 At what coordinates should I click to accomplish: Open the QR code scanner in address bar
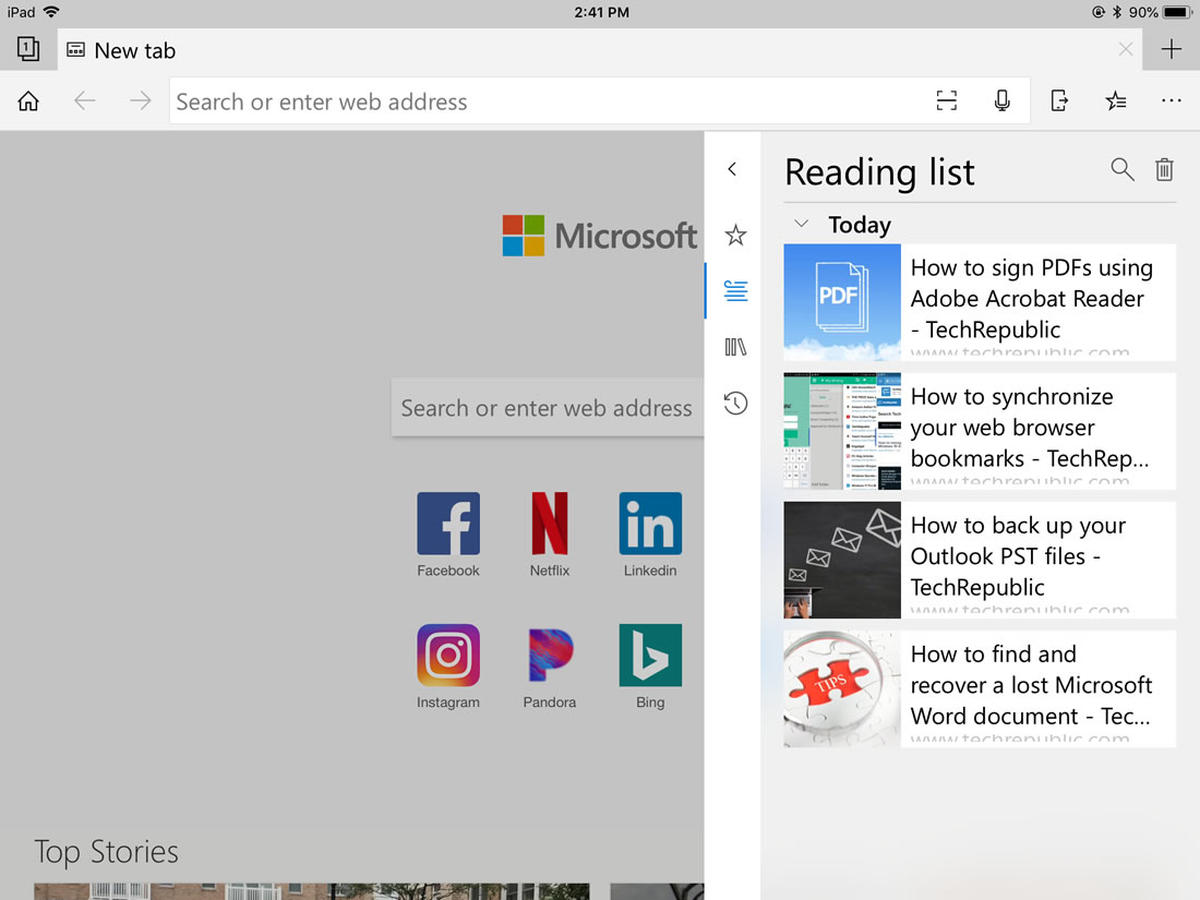point(946,100)
